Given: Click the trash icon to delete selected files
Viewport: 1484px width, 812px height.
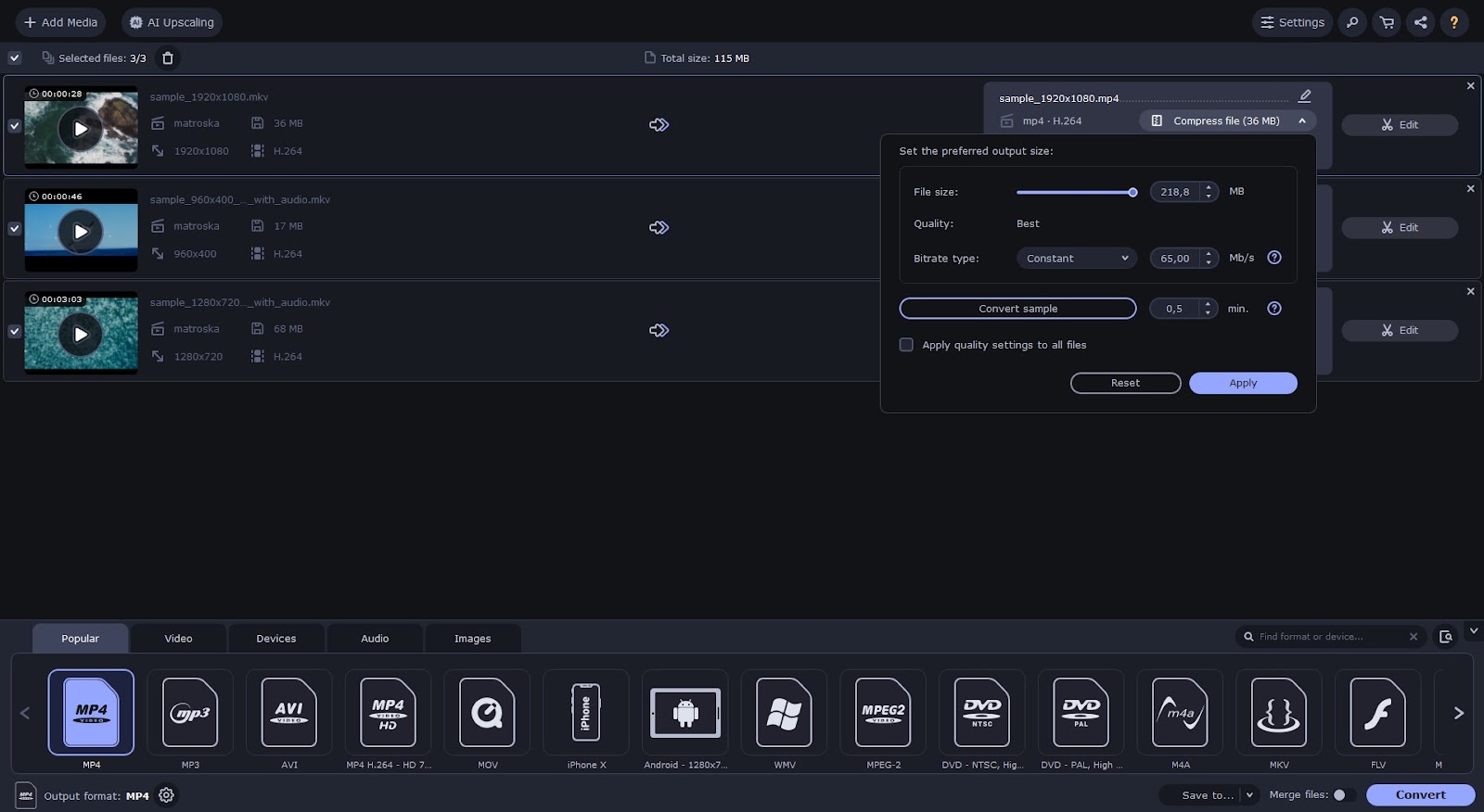Looking at the screenshot, I should point(168,58).
